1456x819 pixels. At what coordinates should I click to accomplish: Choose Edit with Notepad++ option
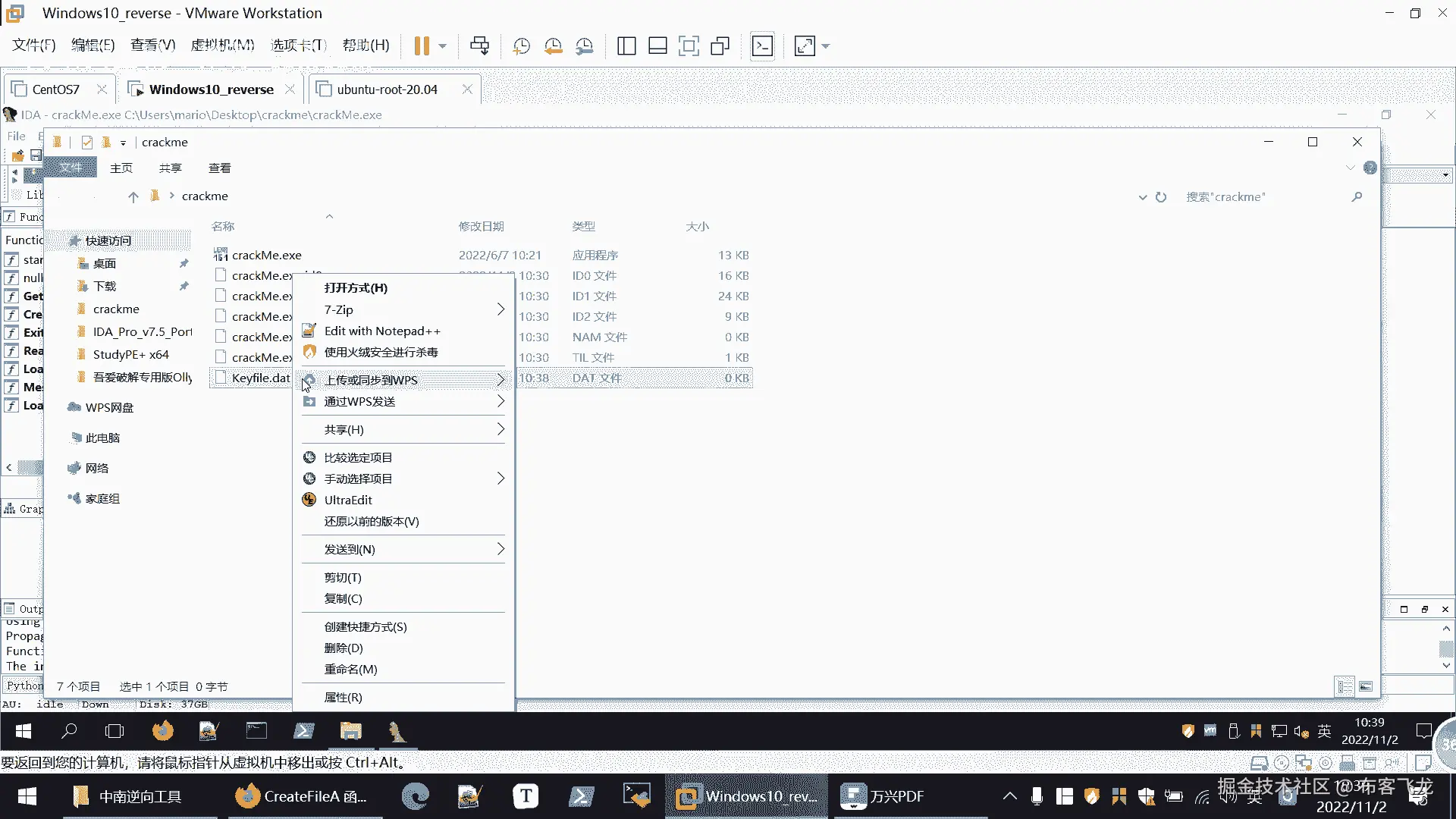381,331
